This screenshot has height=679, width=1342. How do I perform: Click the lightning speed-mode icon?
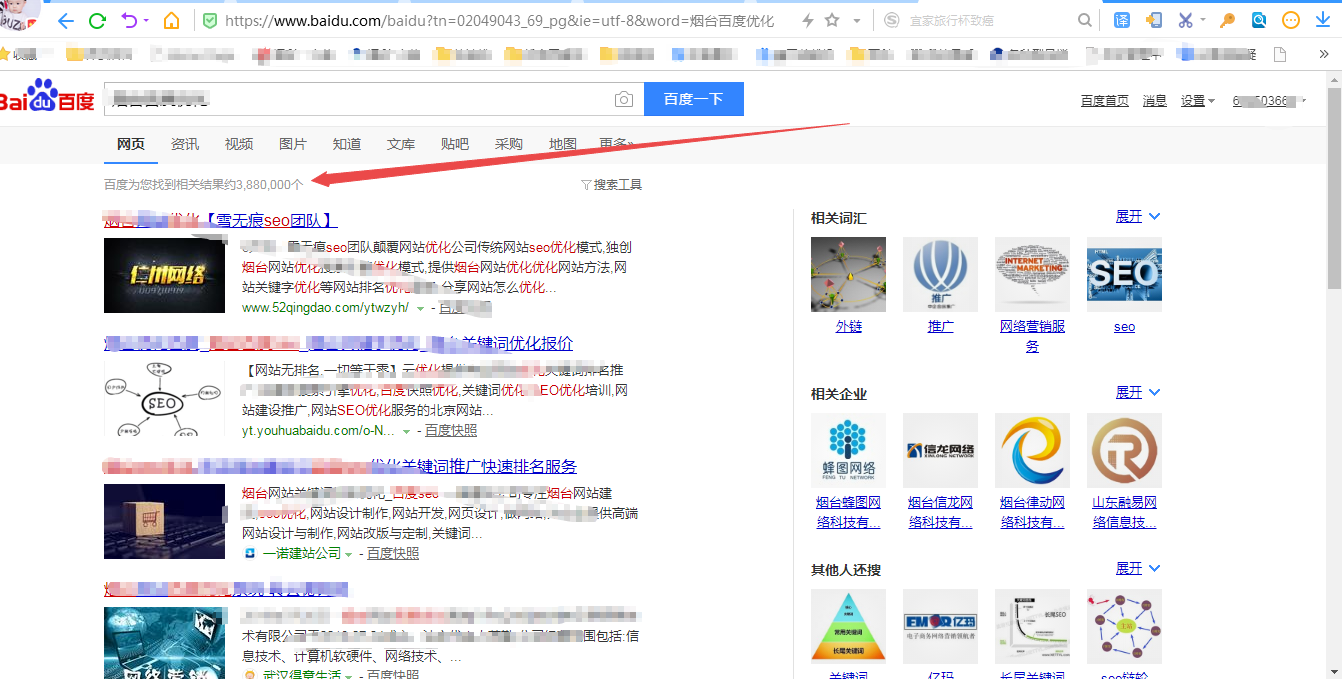[x=808, y=20]
